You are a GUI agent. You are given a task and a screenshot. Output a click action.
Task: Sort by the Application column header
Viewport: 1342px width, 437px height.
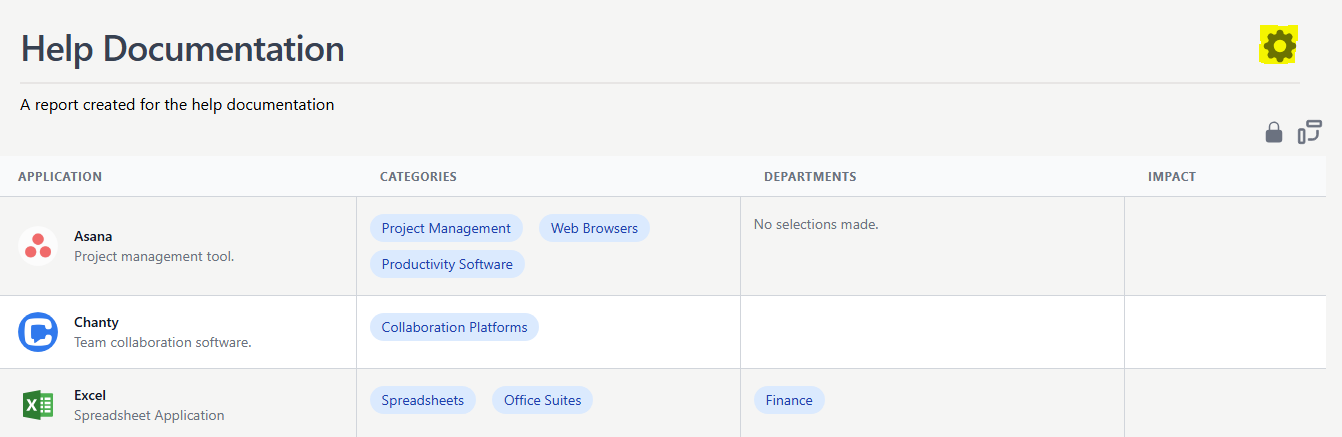coord(60,177)
